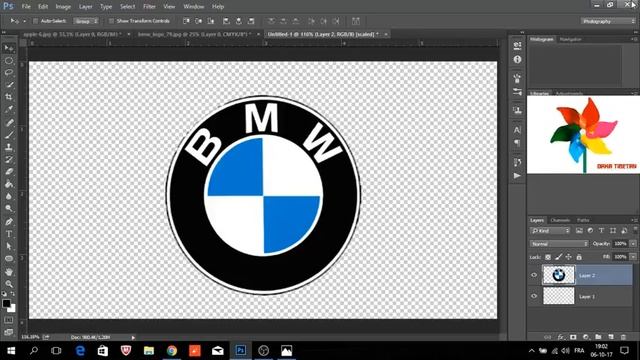Select the Eraser tool
The width and height of the screenshot is (640, 360).
point(9,172)
